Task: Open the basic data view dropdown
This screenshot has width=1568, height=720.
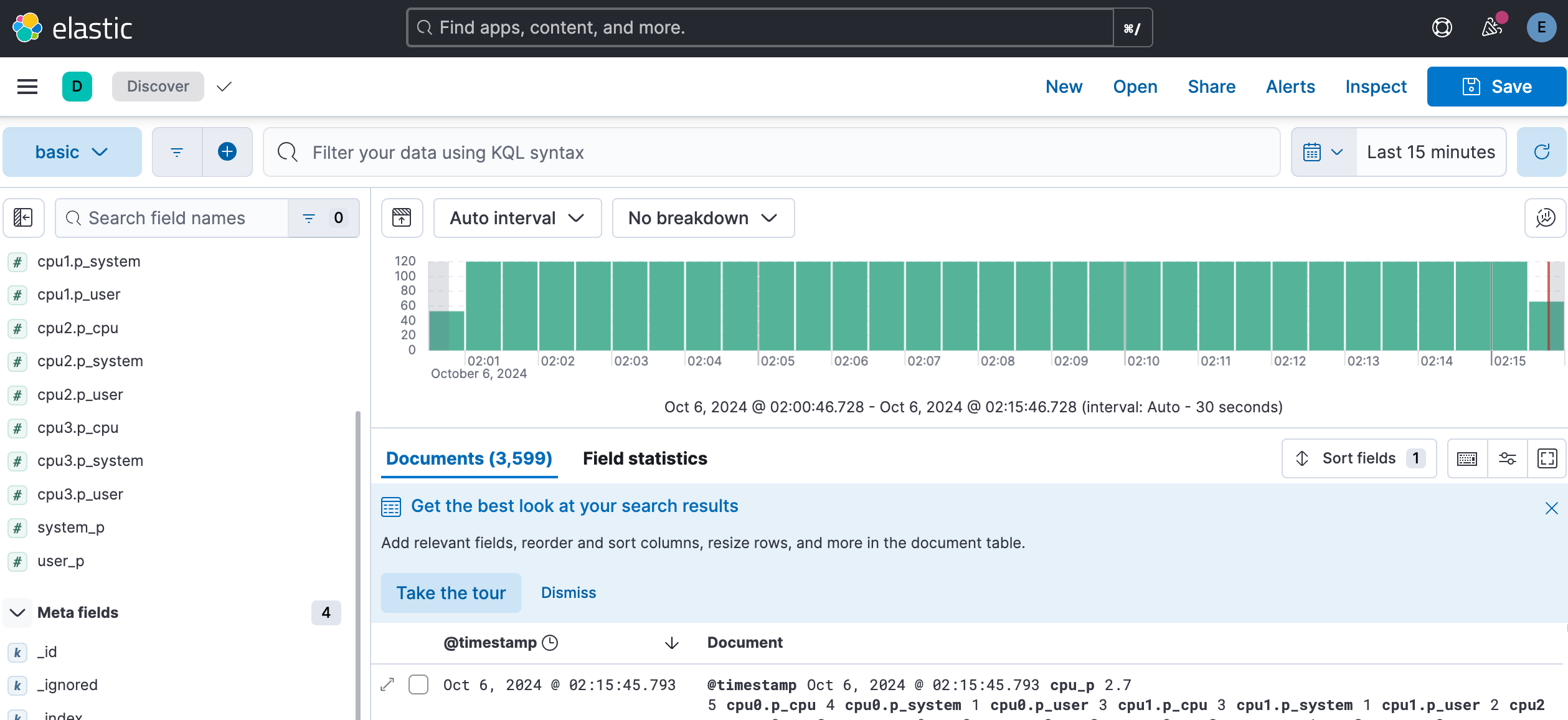Action: 72,152
